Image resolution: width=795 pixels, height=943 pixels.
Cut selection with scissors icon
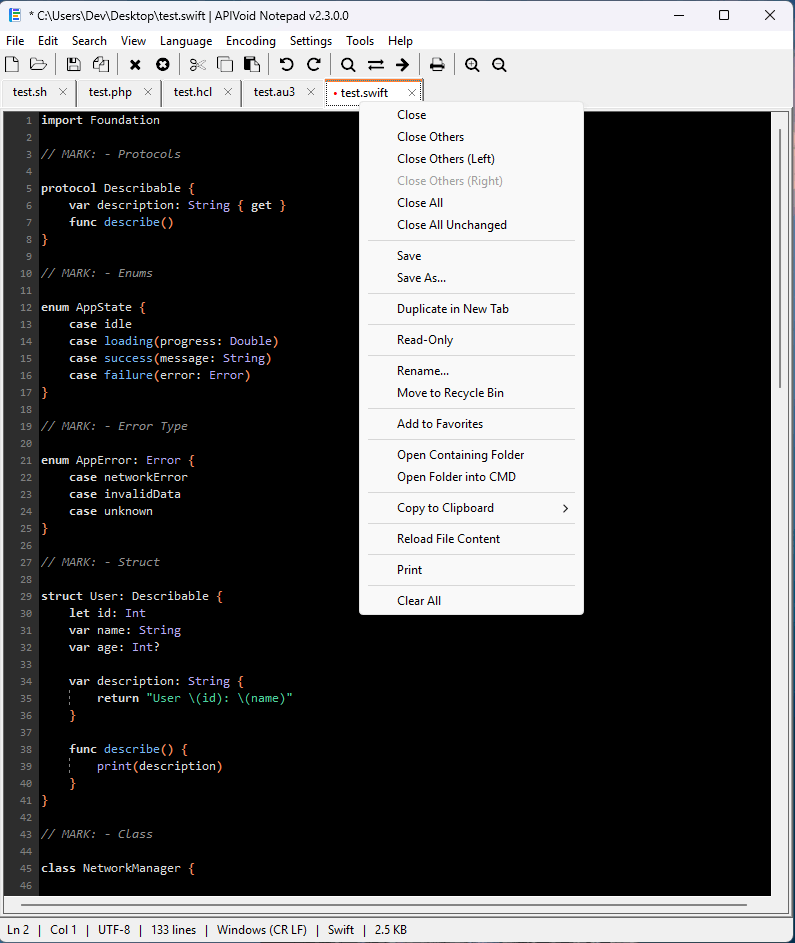197,64
